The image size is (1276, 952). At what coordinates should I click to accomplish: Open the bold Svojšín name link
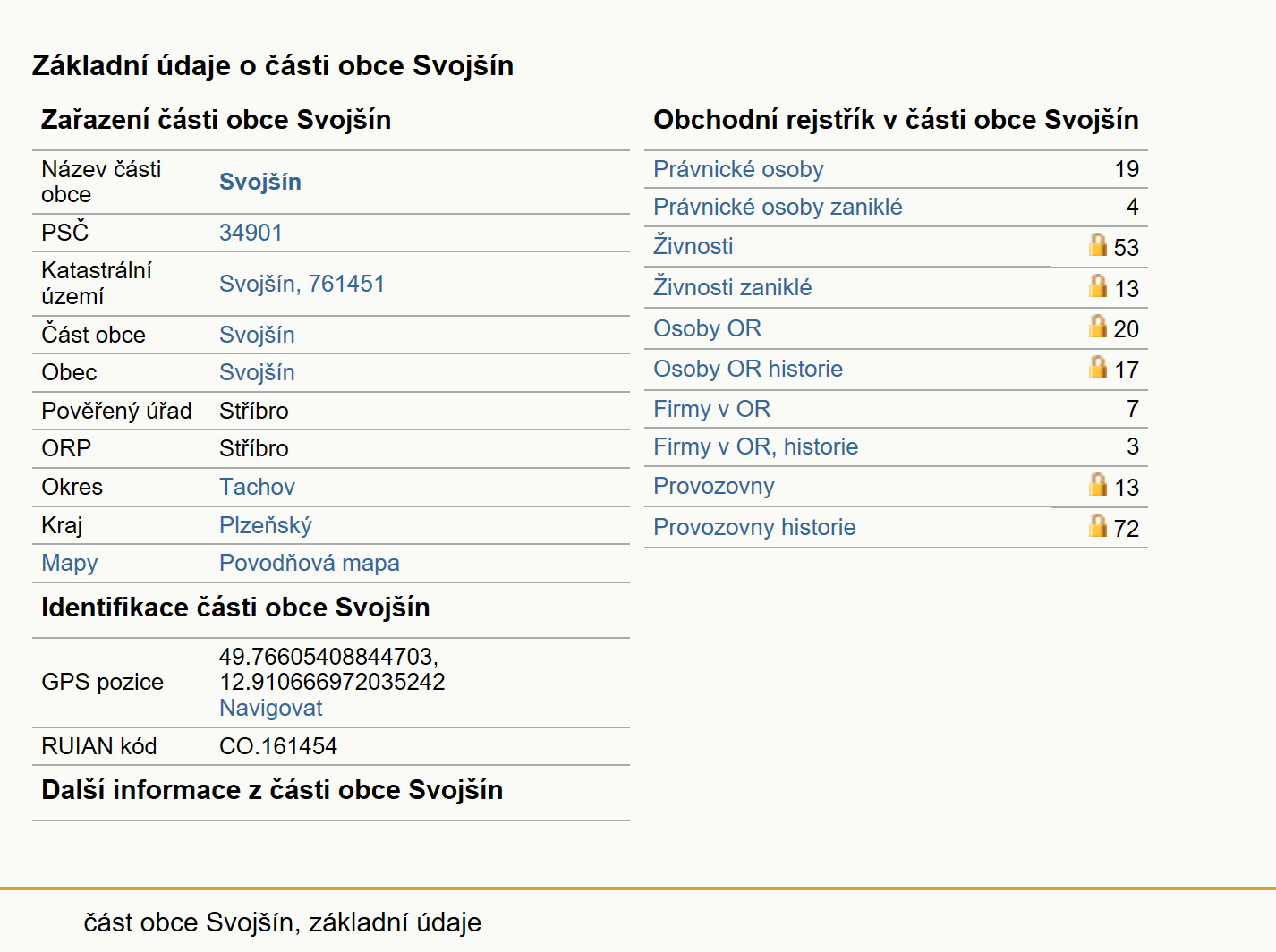click(x=260, y=182)
